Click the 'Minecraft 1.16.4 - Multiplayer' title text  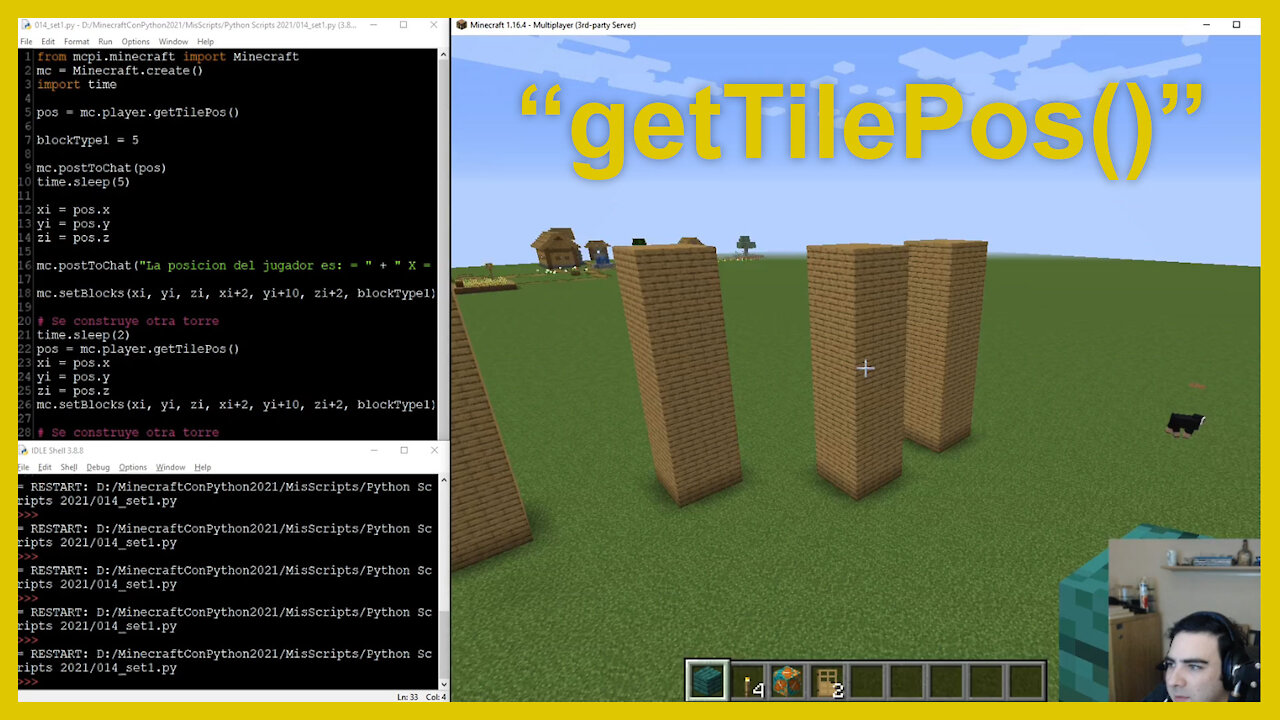point(553,24)
